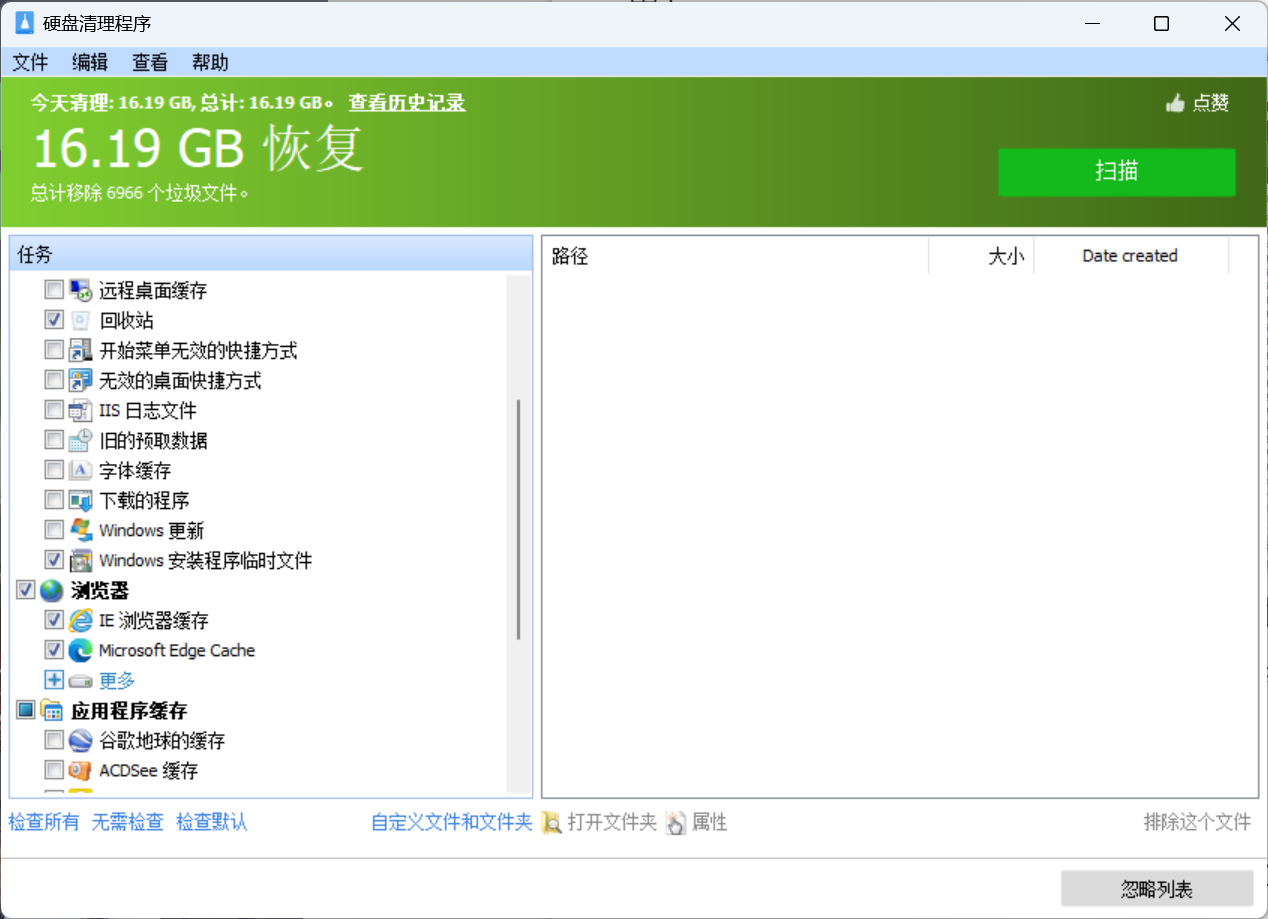The image size is (1268, 919).
Task: Sort by the 路径 column header
Action: [735, 256]
